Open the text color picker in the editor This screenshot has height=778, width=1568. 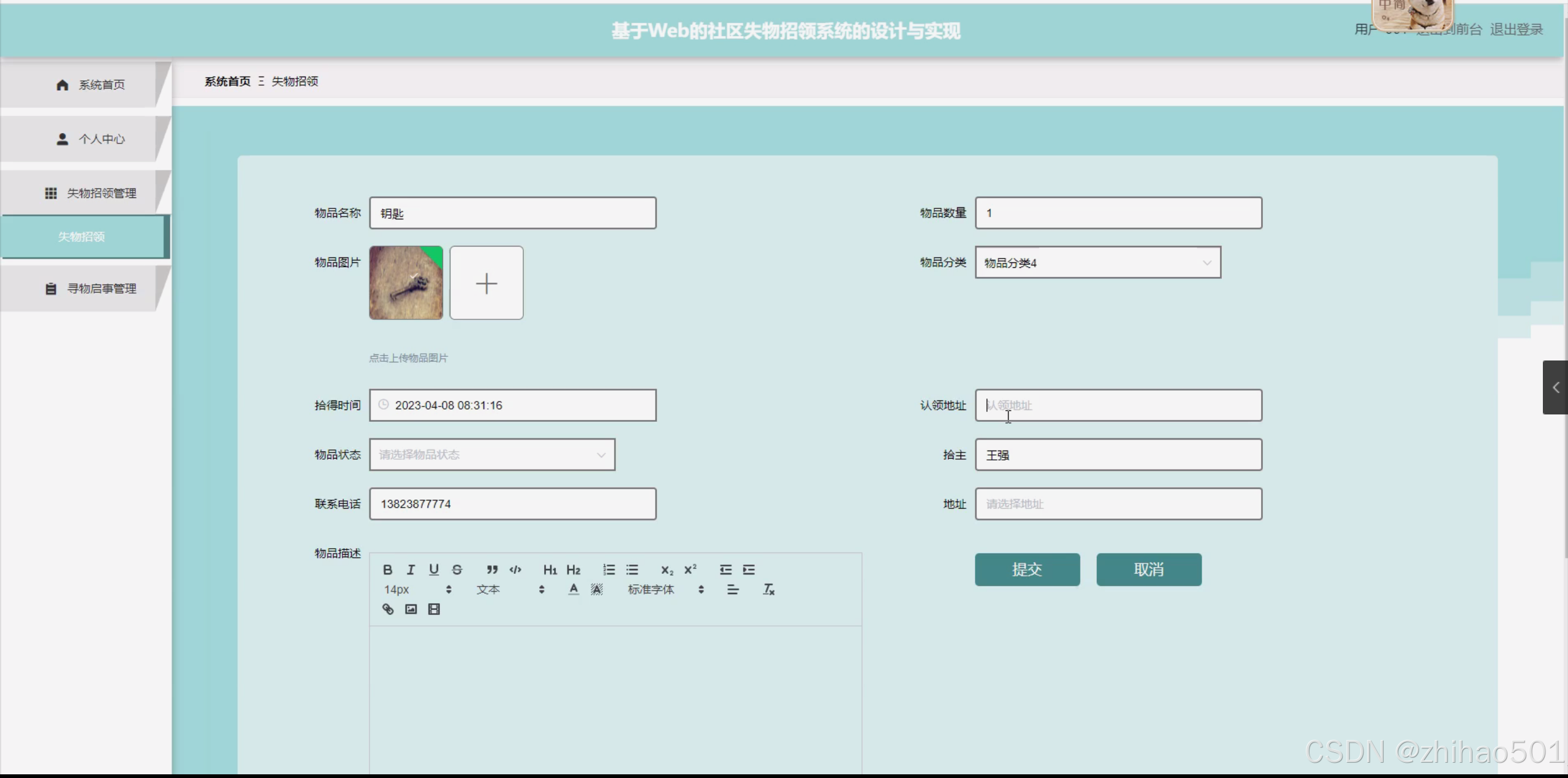[x=574, y=589]
